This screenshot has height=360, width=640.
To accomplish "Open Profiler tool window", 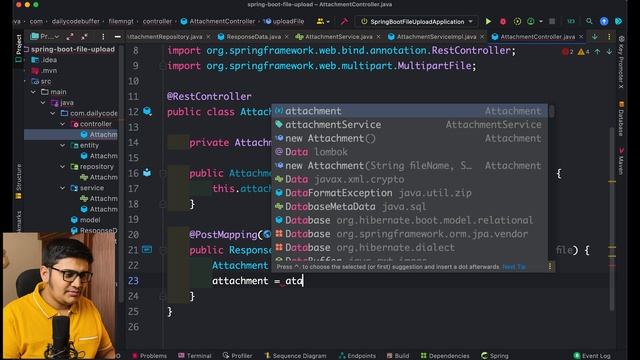I will (x=238, y=356).
